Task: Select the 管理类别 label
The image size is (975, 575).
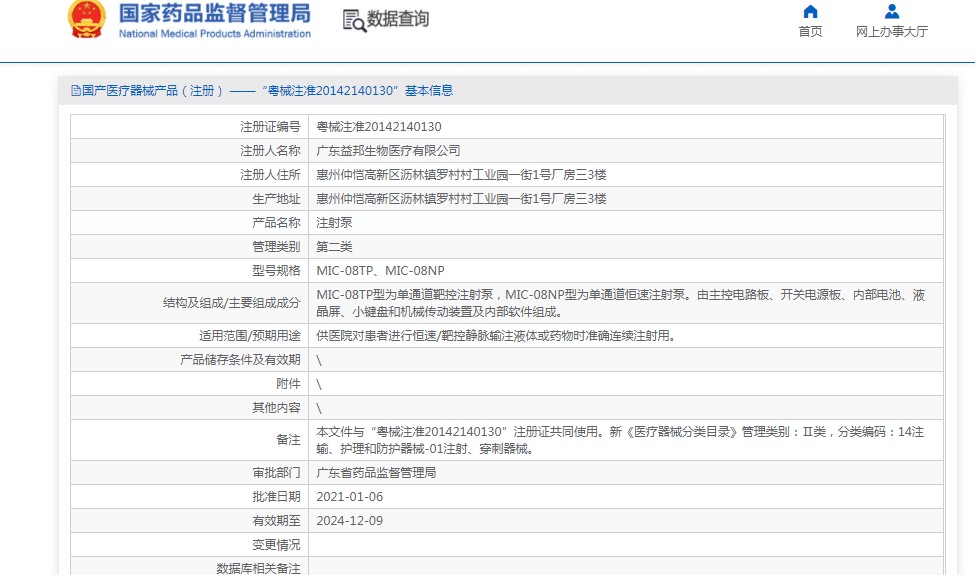Action: point(276,247)
